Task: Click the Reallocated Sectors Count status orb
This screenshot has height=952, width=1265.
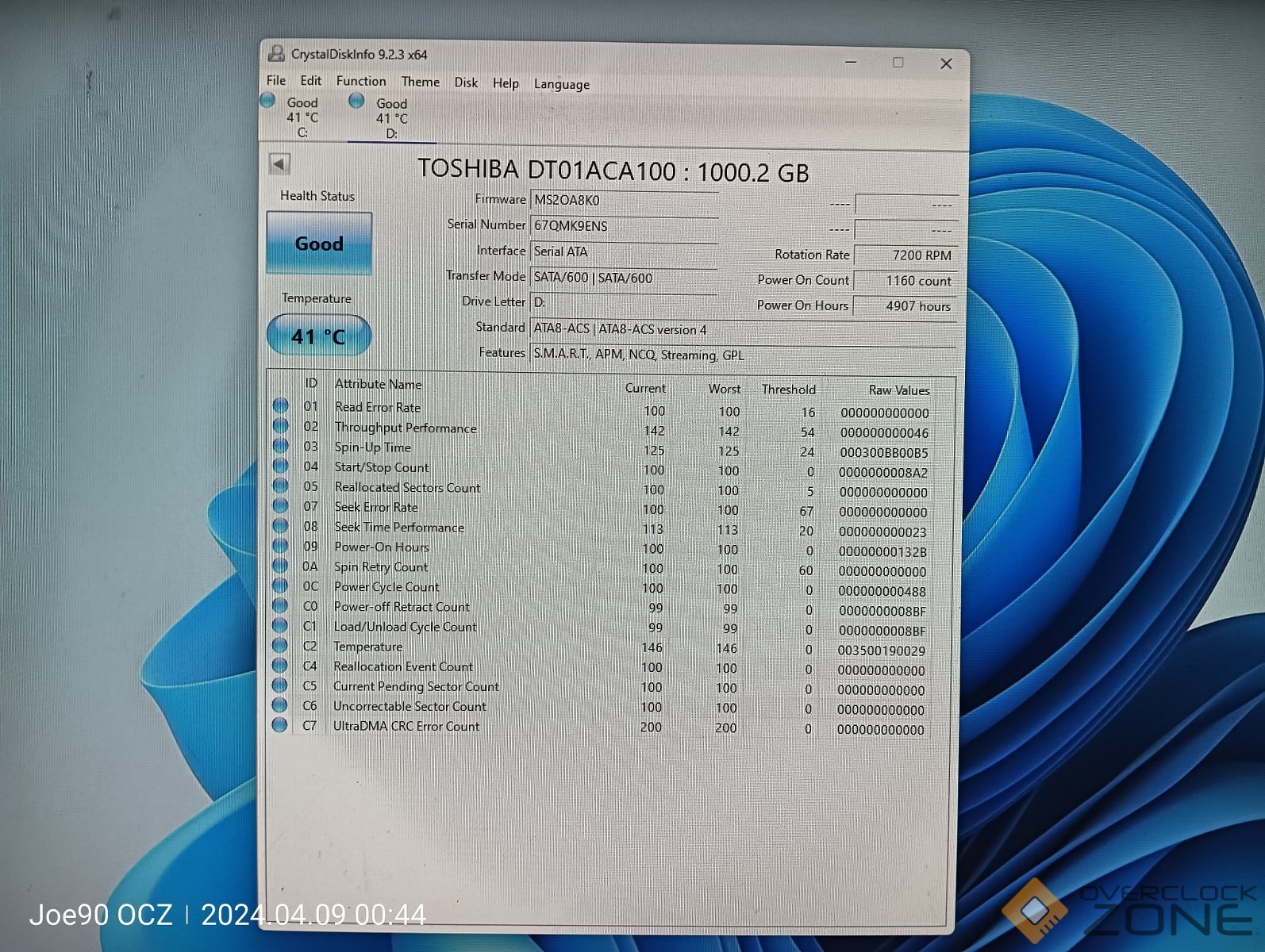Action: click(x=281, y=486)
